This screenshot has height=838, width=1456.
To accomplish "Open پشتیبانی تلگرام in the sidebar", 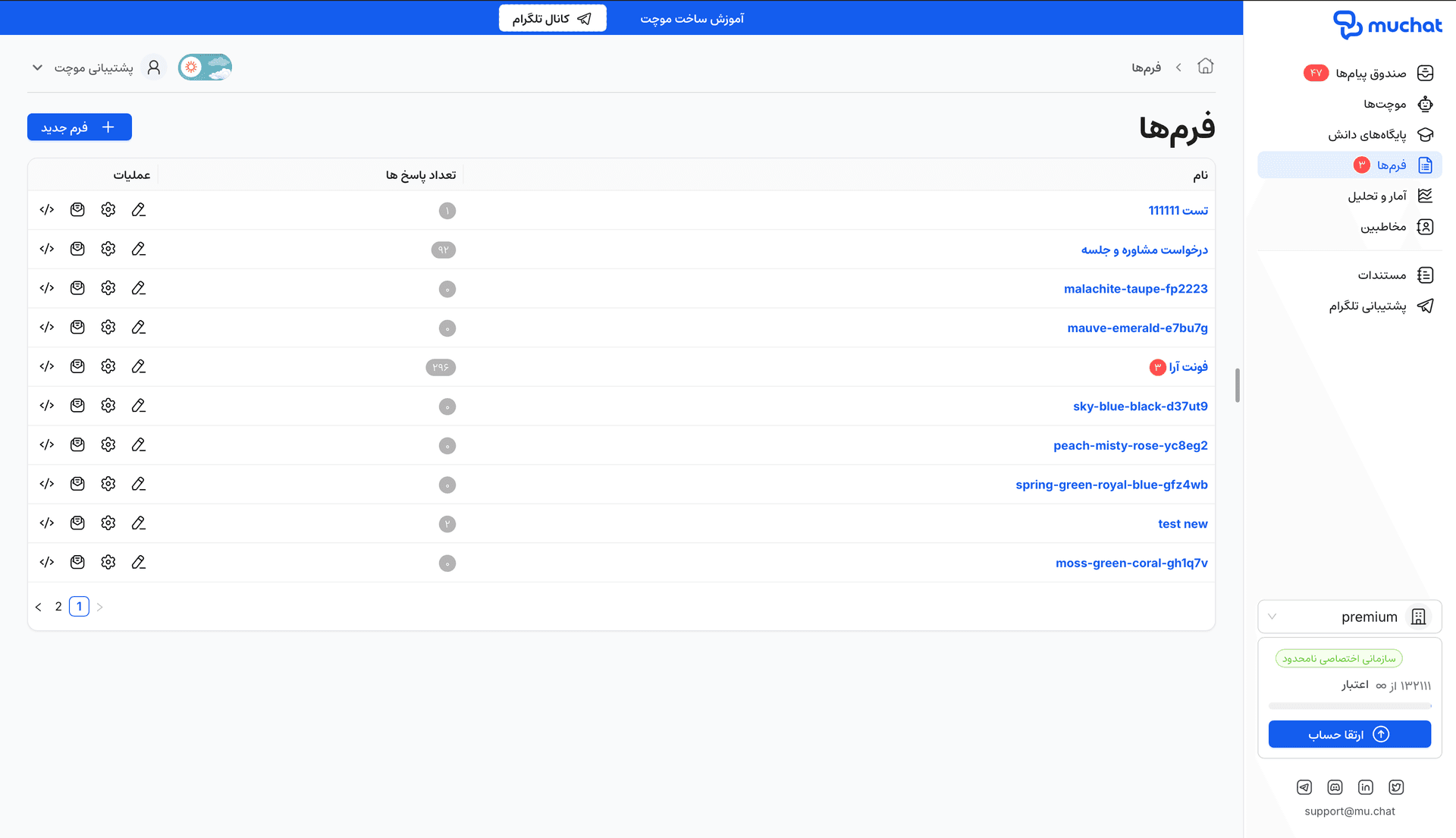I will pyautogui.click(x=1349, y=306).
